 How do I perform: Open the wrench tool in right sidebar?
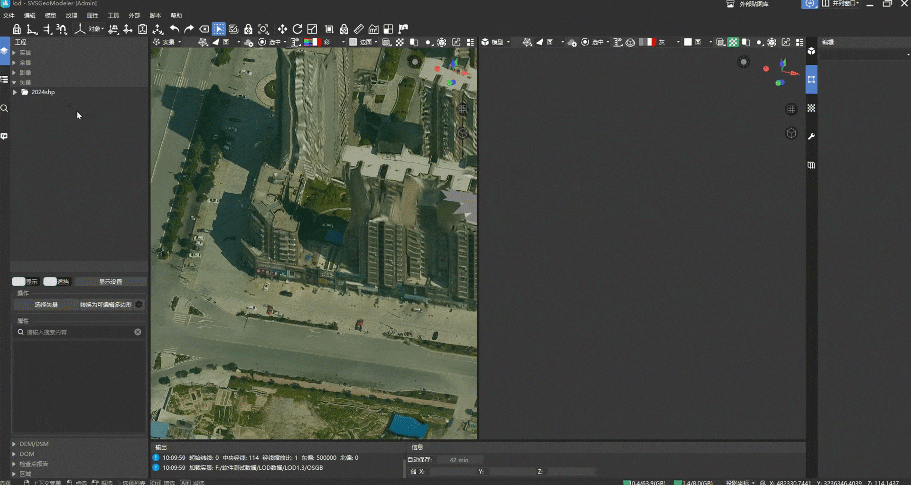pos(811,136)
